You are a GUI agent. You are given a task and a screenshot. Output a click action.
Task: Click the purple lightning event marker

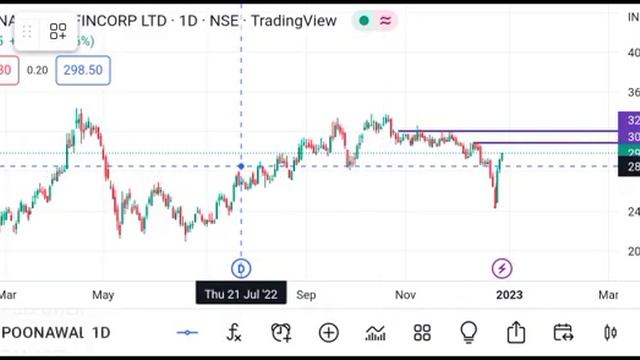[502, 269]
